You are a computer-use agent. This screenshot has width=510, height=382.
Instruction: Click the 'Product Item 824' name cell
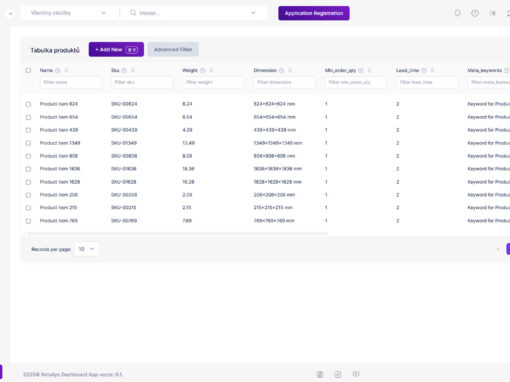59,104
